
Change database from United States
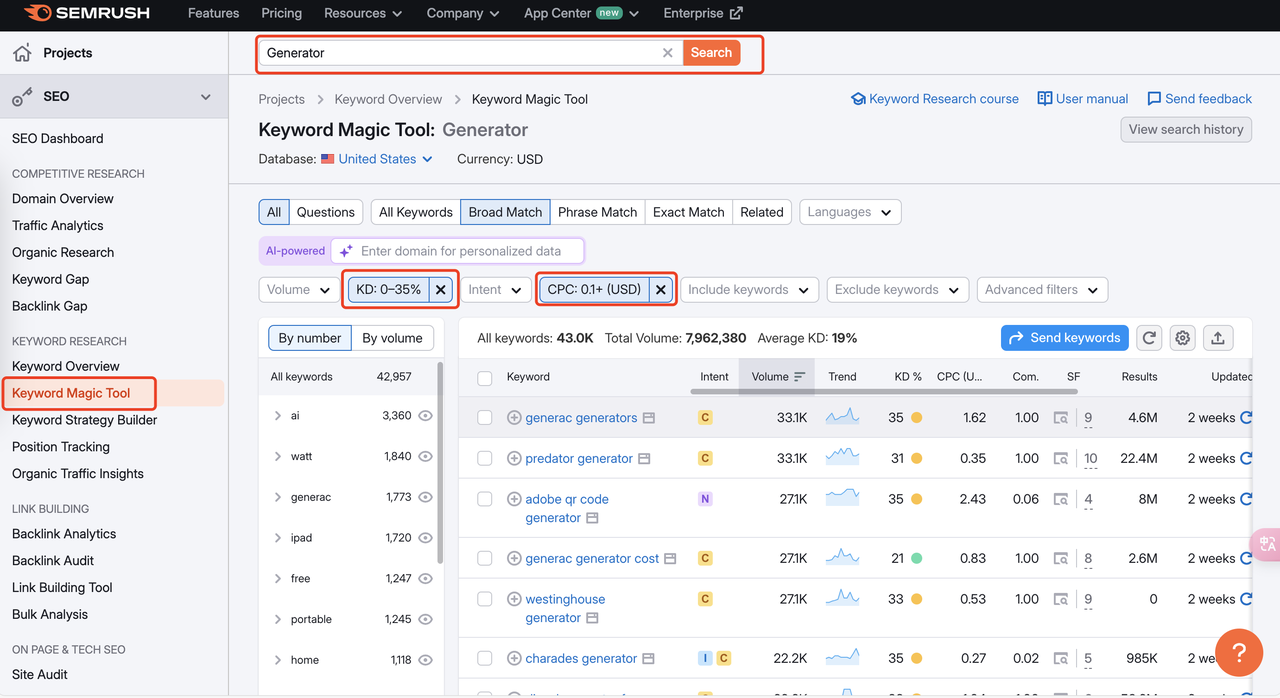tap(377, 159)
